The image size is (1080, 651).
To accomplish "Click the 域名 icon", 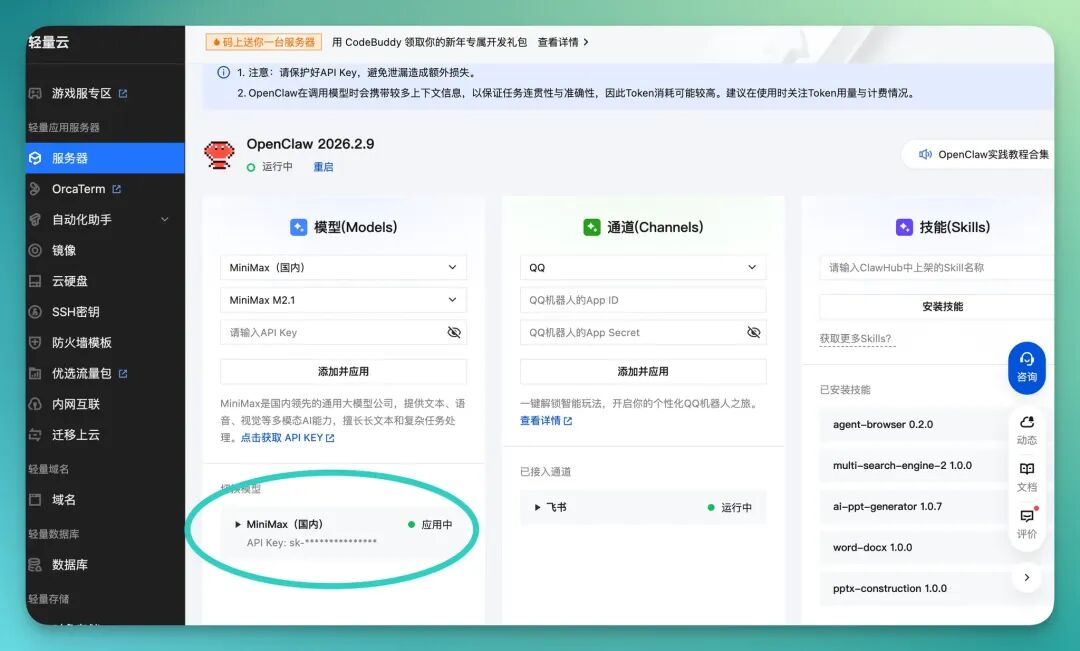I will coord(35,499).
